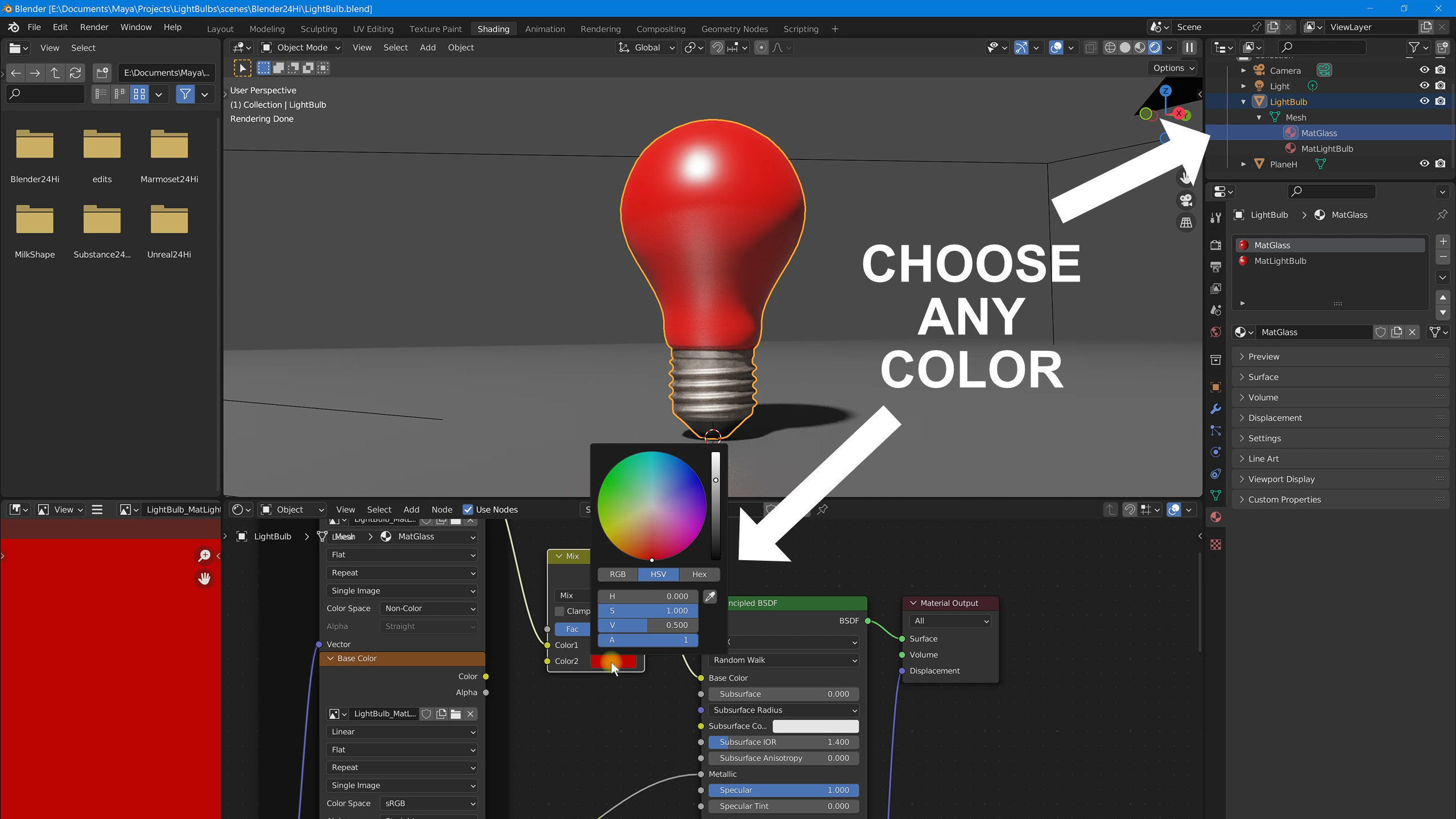Screen dimensions: 1456x819
Task: Open the Output properties tab
Action: coord(1216,267)
